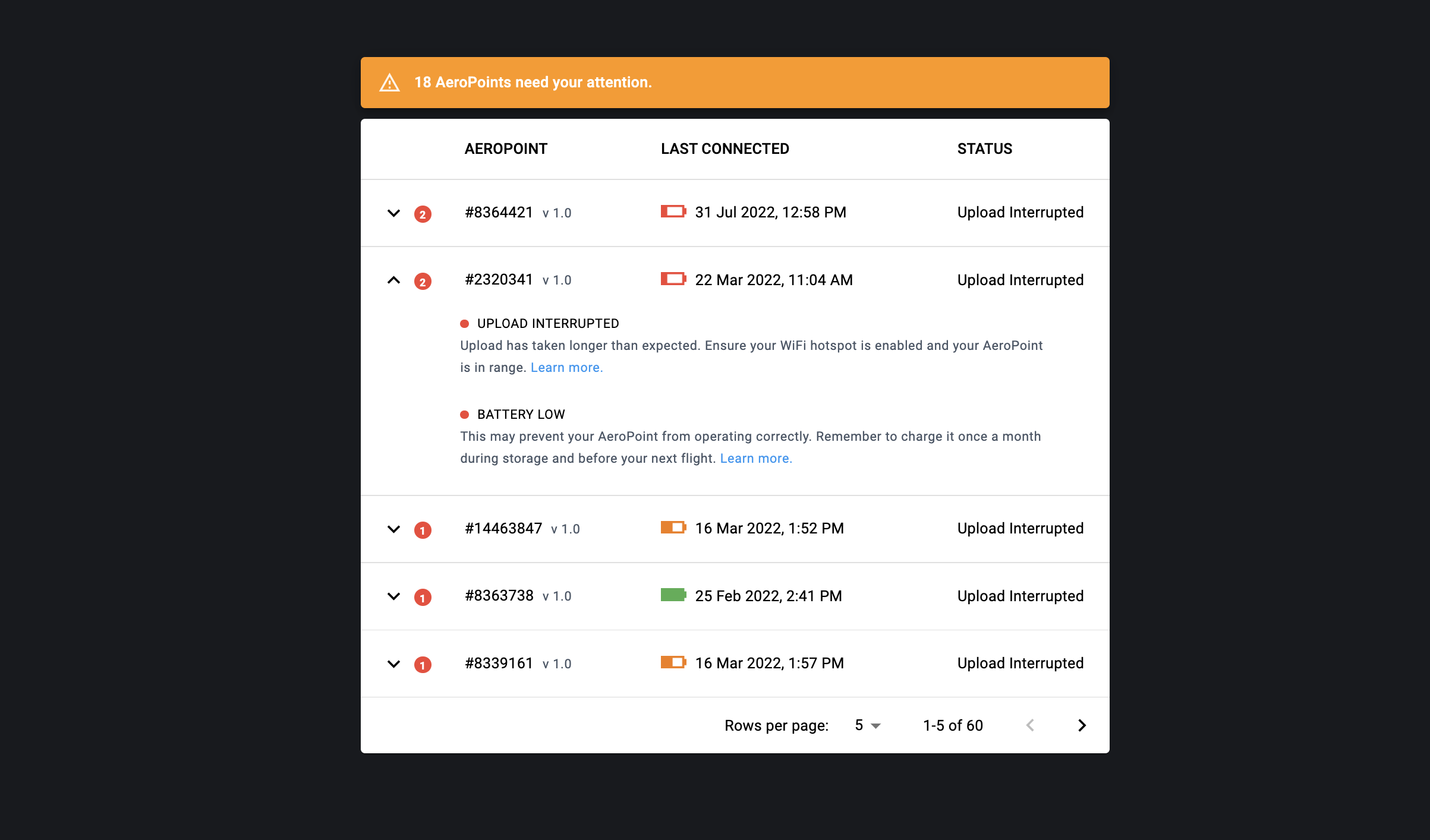Click Upload Interrupted status for #14463847
The width and height of the screenshot is (1430, 840).
point(1020,529)
